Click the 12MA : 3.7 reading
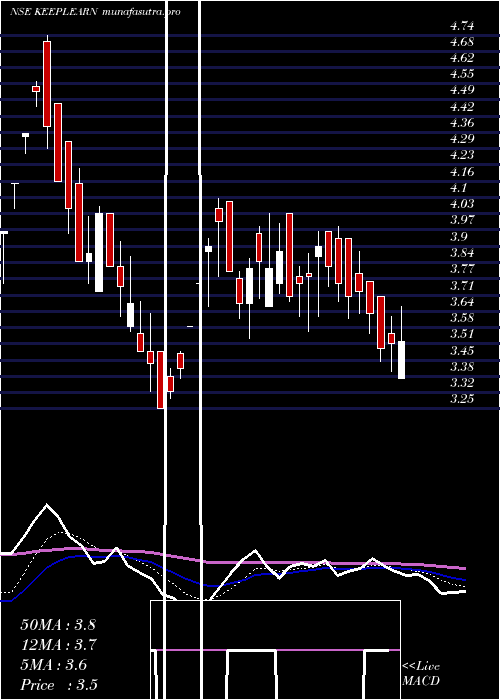The width and height of the screenshot is (500, 700). click(x=58, y=645)
